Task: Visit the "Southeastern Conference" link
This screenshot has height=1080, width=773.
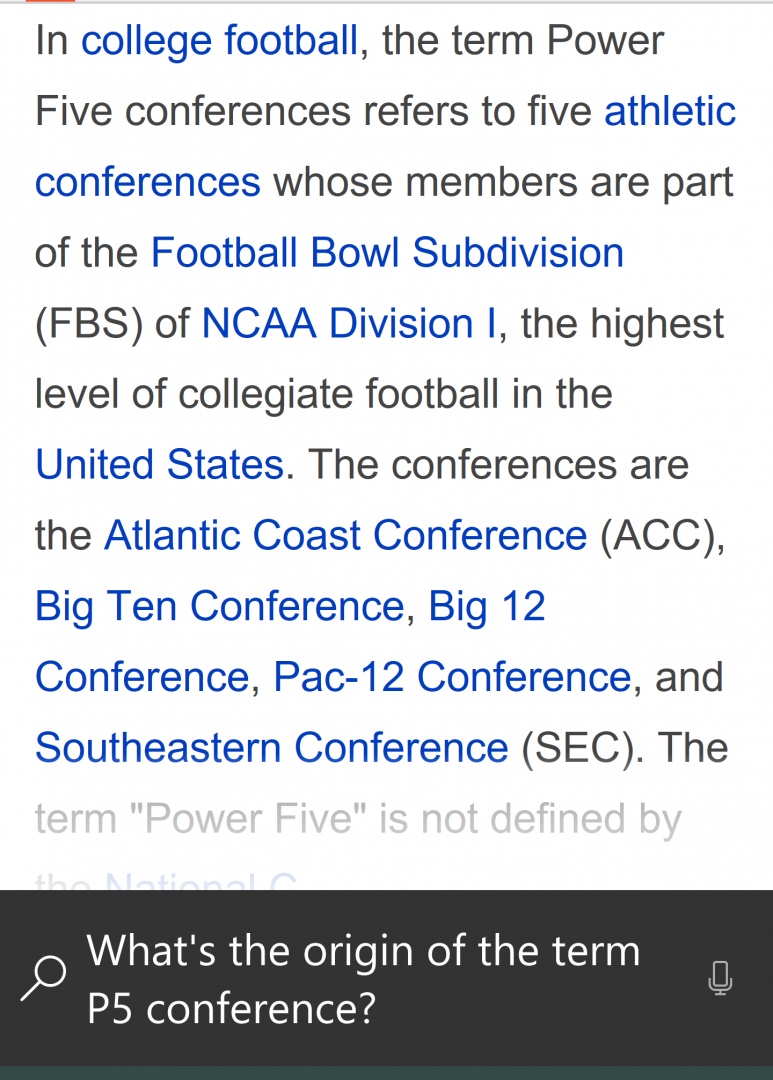Action: point(271,748)
